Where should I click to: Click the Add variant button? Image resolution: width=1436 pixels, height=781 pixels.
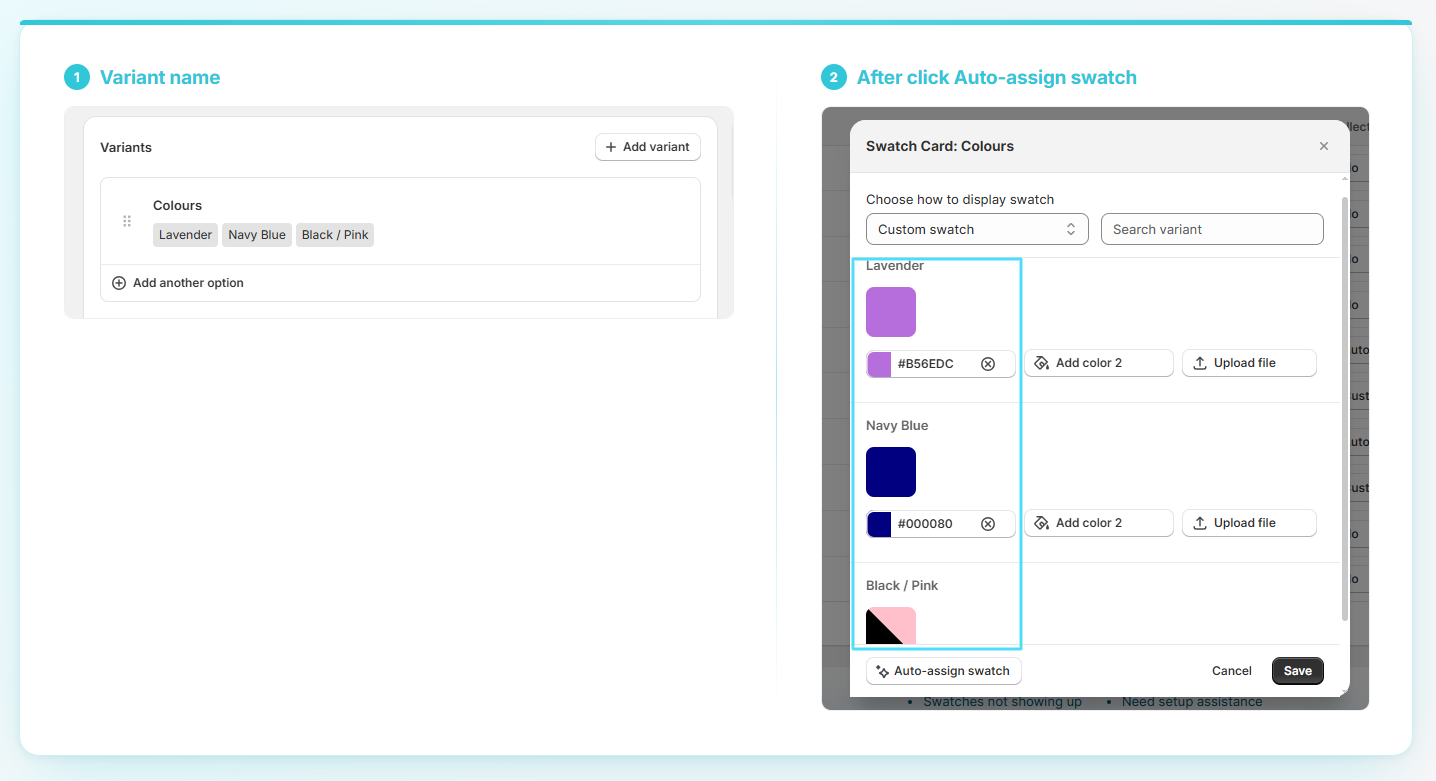[x=648, y=147]
